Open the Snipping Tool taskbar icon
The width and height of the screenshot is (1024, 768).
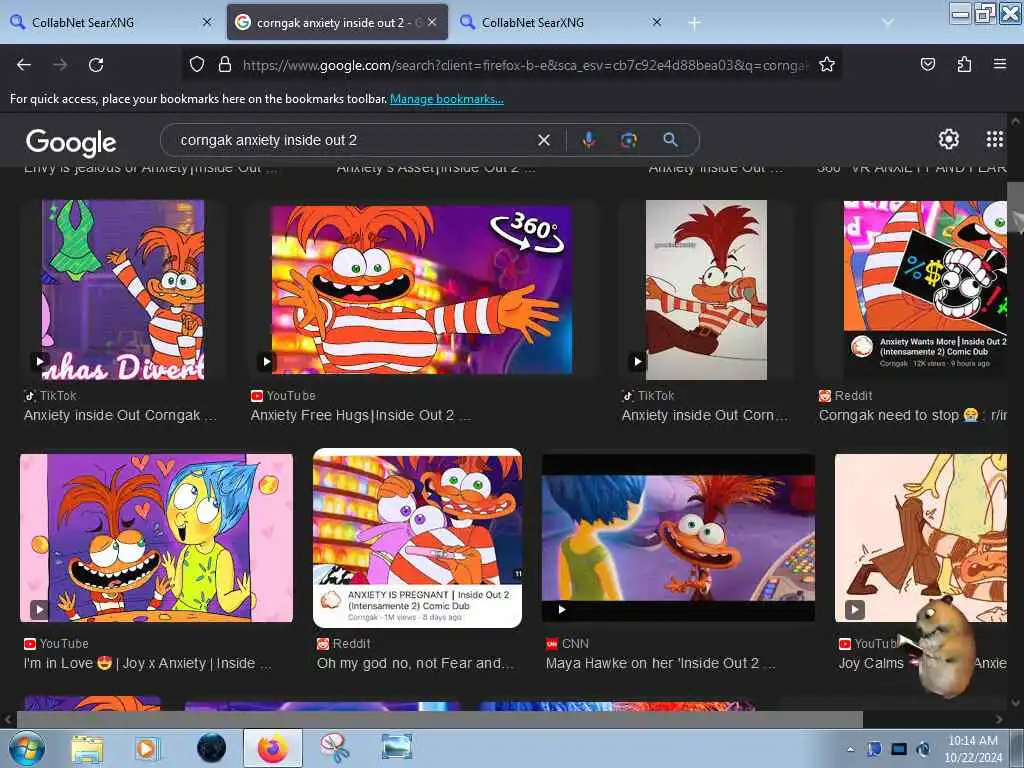(334, 748)
